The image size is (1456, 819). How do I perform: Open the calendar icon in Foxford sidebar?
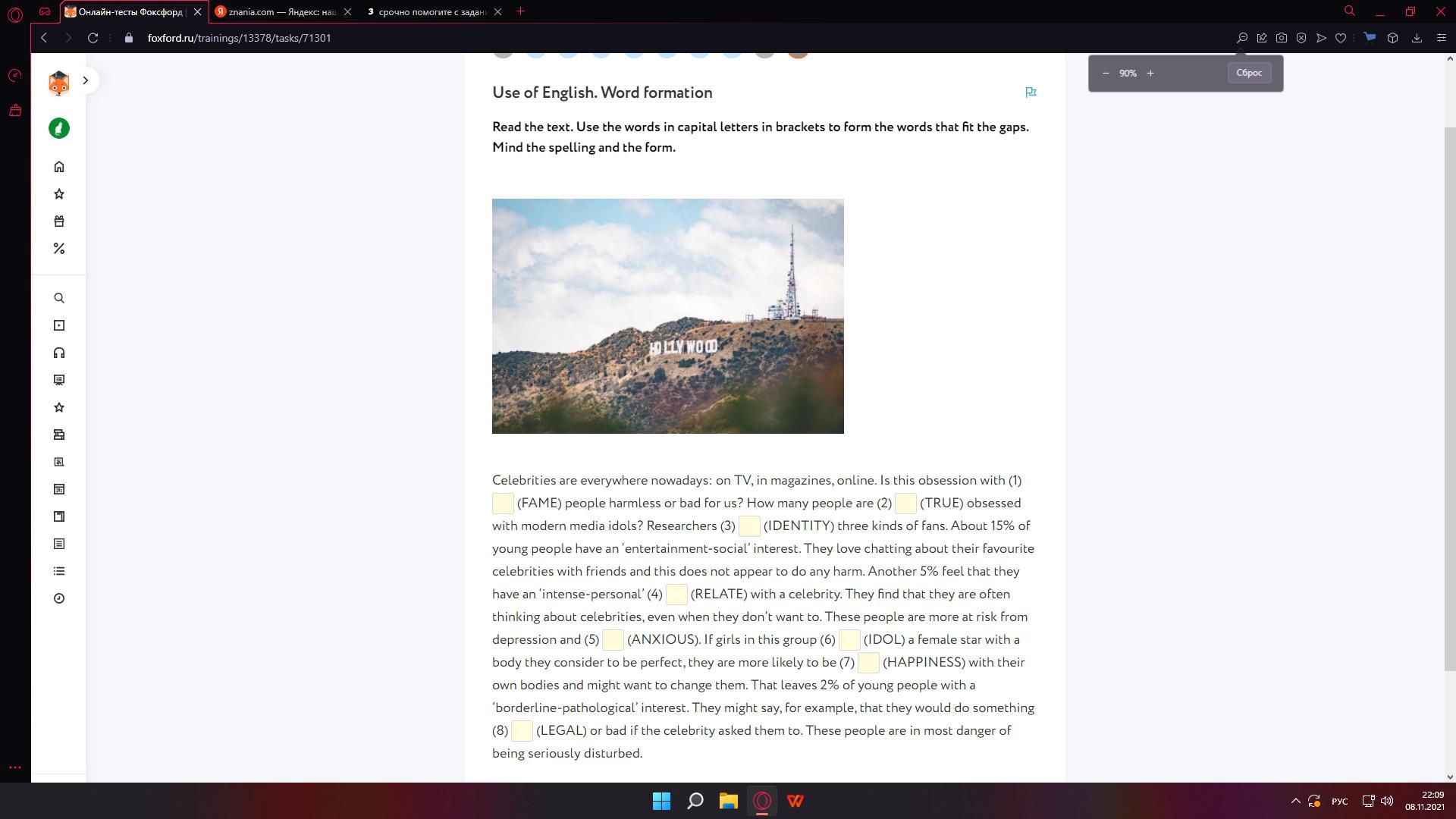coord(59,489)
